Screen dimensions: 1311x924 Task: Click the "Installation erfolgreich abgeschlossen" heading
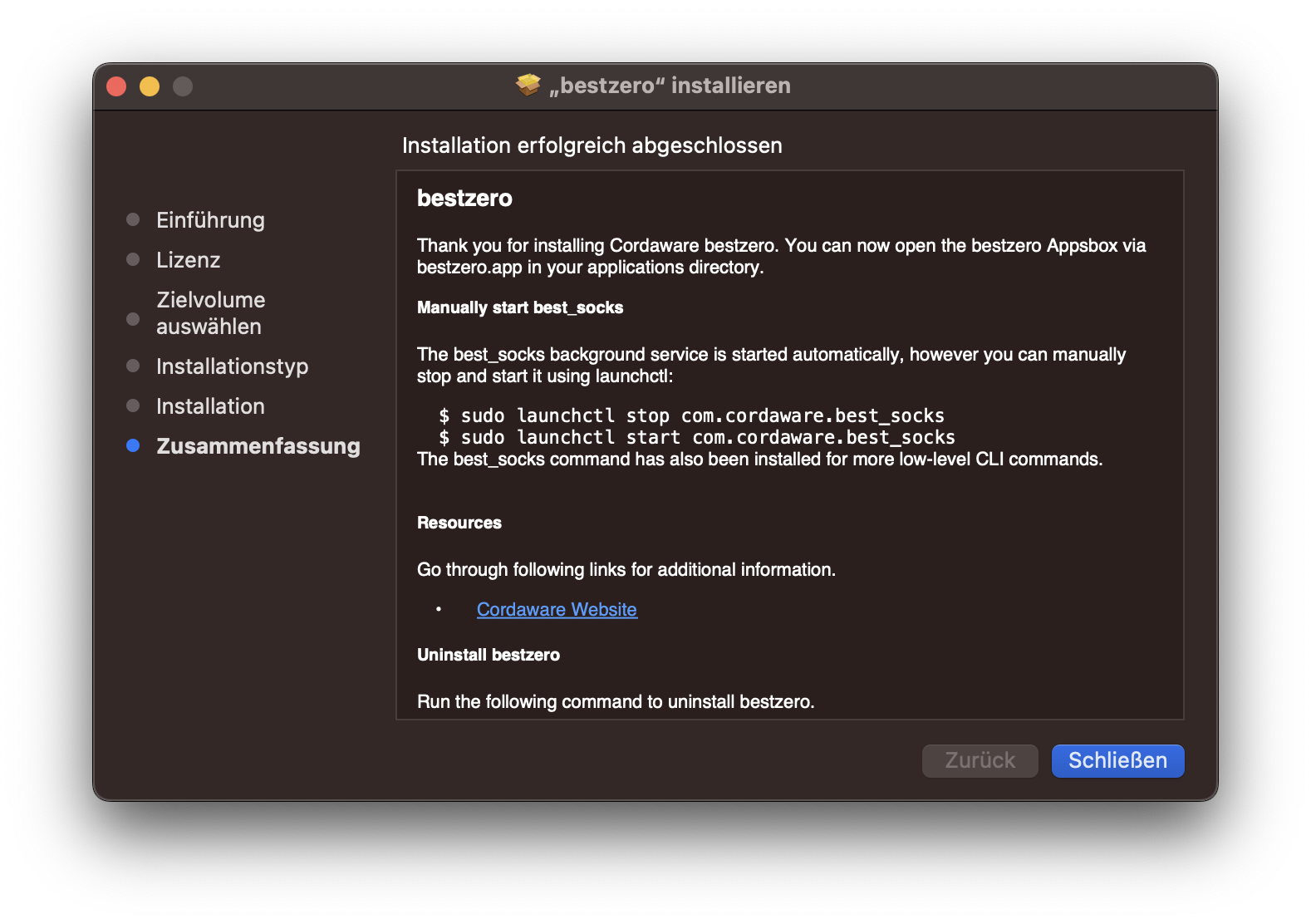point(592,145)
